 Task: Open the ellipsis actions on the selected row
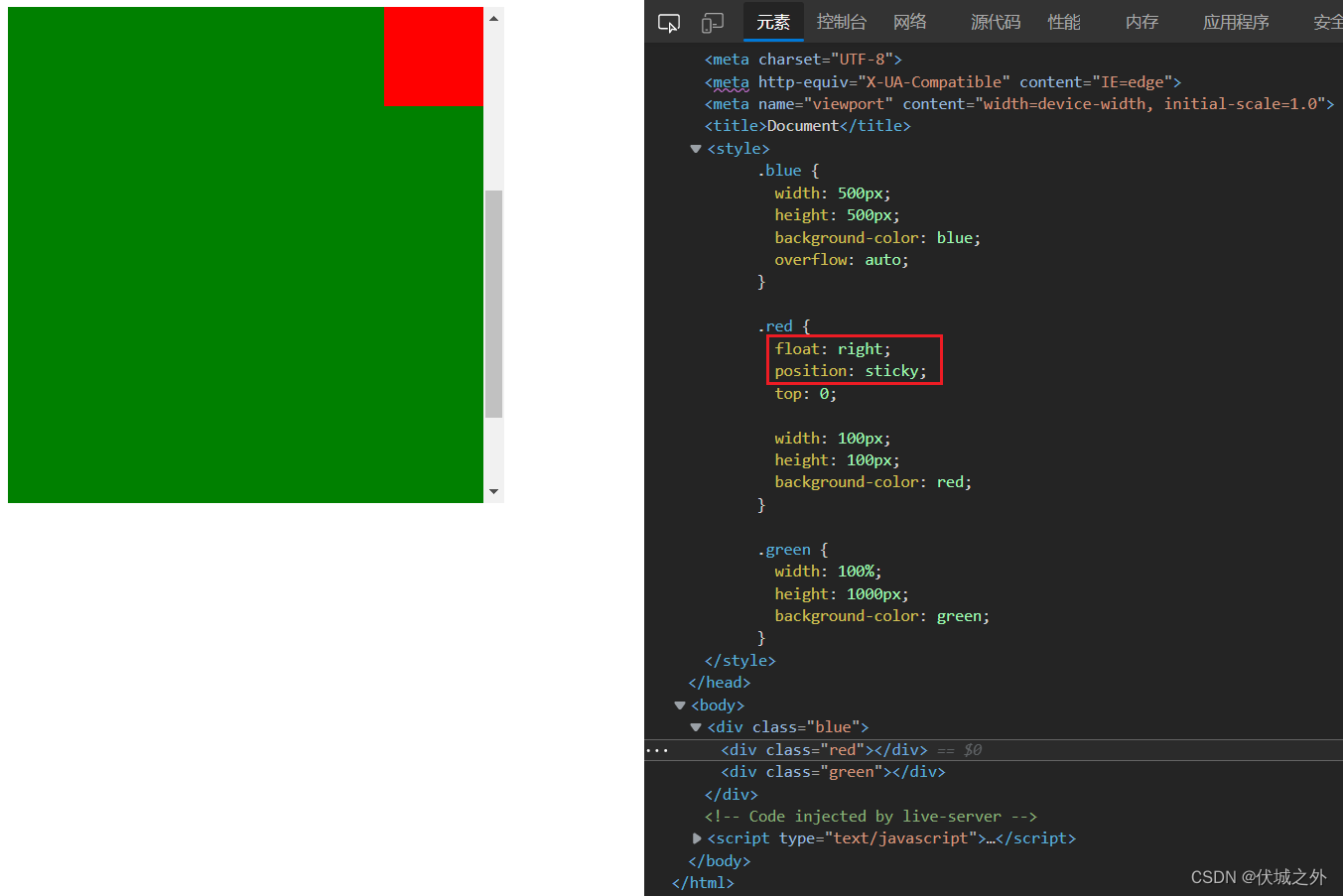(x=657, y=750)
